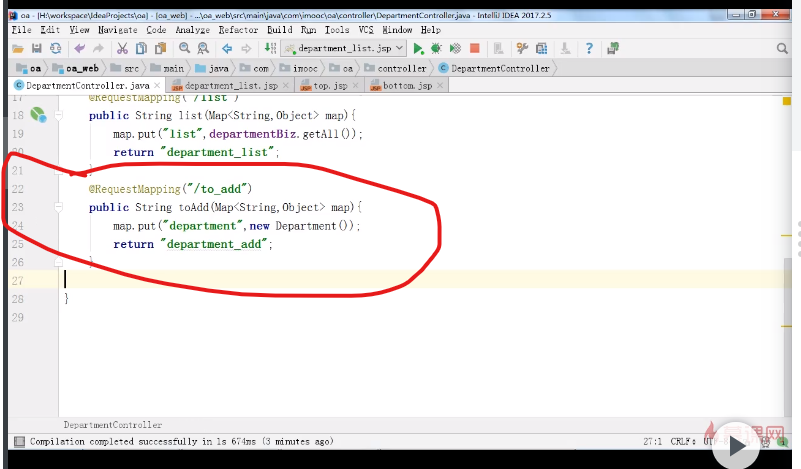Open Search Everywhere magnifier at top right
The image size is (801, 469).
pyautogui.click(x=782, y=49)
